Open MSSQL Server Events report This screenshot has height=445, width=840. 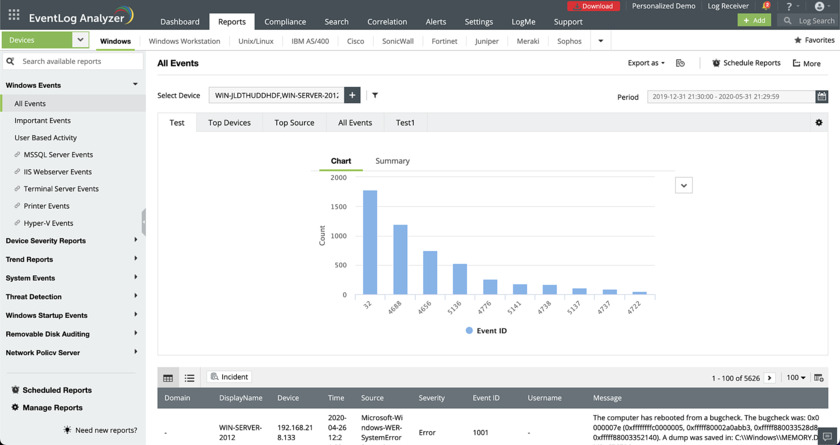(58, 155)
